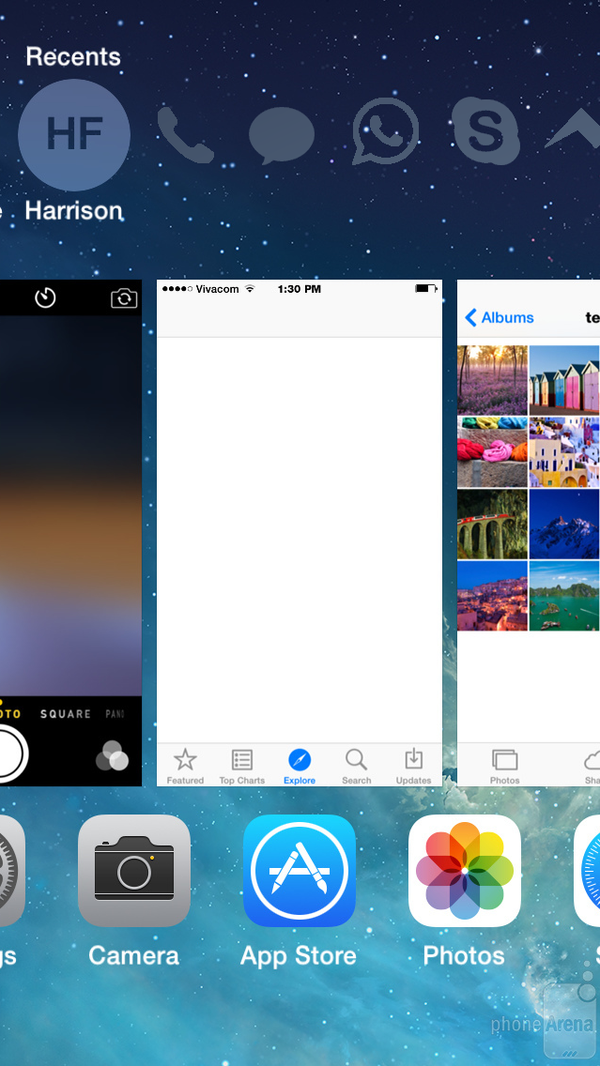Open the colorful beach huts photo

tap(564, 380)
